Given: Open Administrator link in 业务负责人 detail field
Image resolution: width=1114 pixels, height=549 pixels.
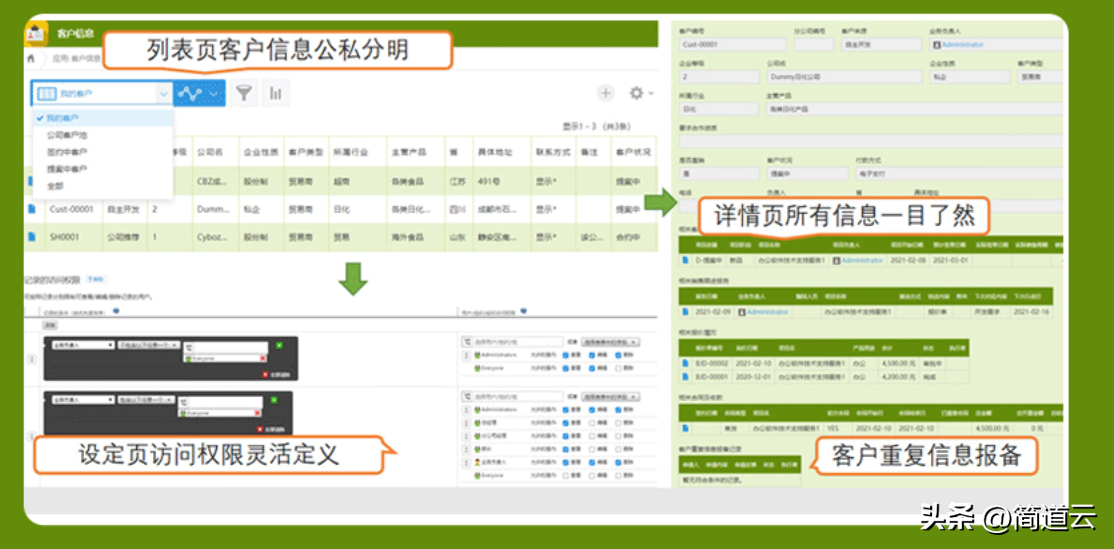Looking at the screenshot, I should tap(962, 45).
